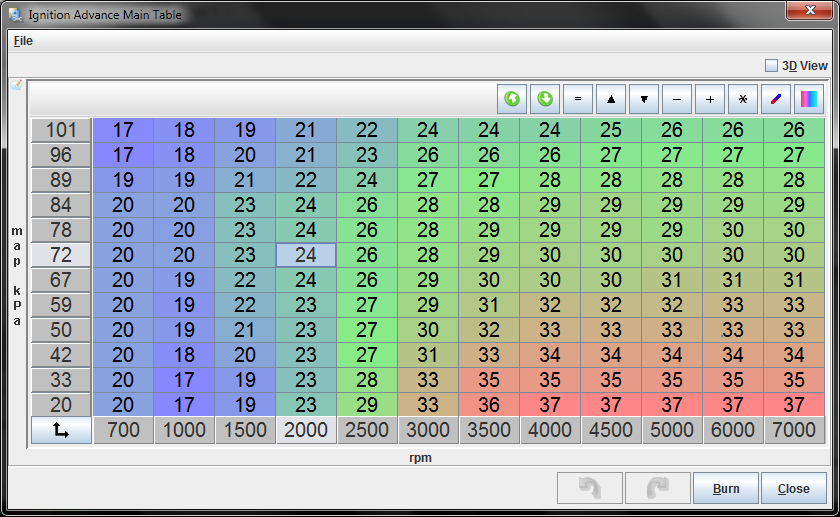Screen dimensions: 840x517
Task: Click the green down-arrow toolbar icon
Action: click(x=545, y=99)
